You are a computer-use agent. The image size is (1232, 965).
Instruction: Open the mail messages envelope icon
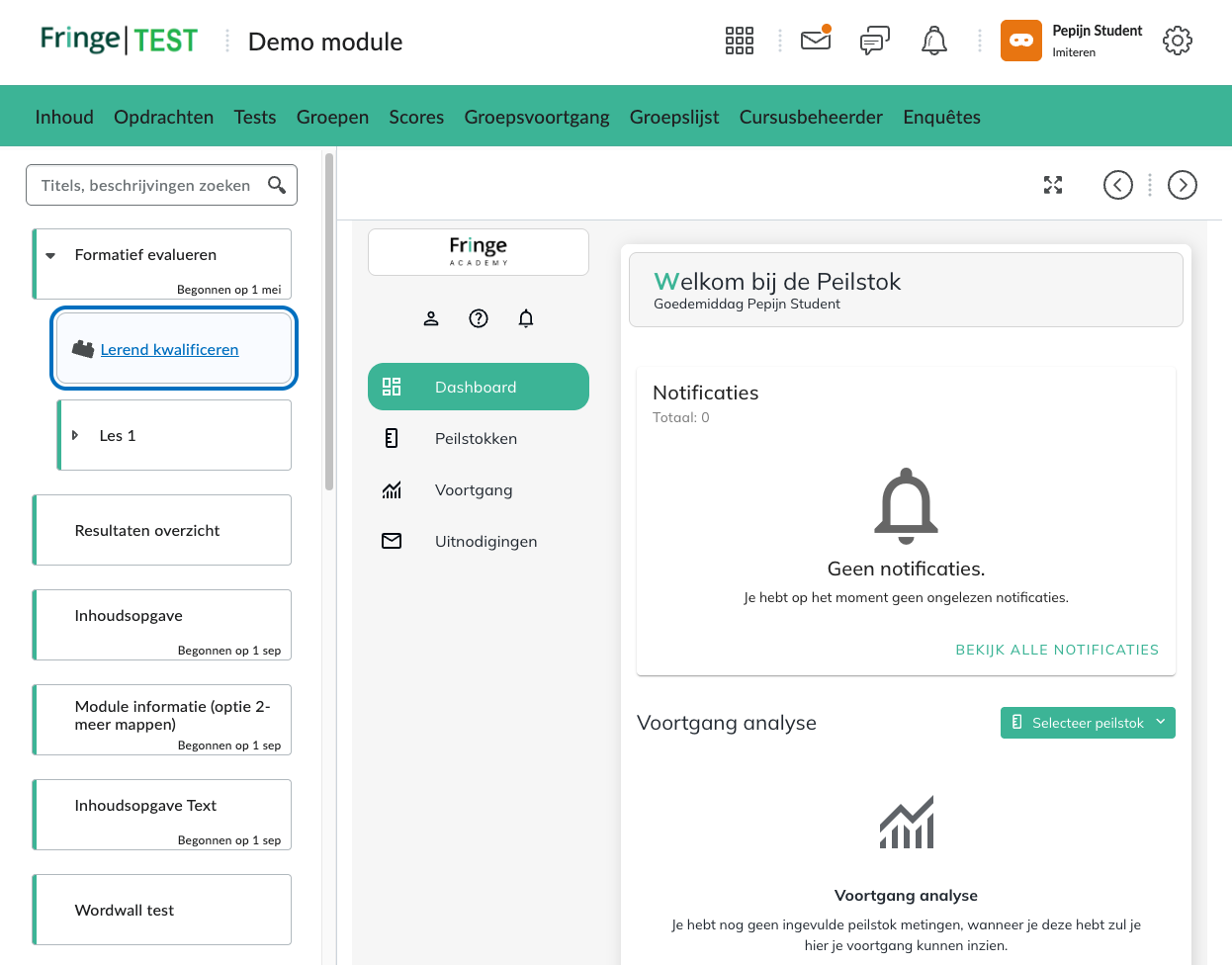coord(816,41)
